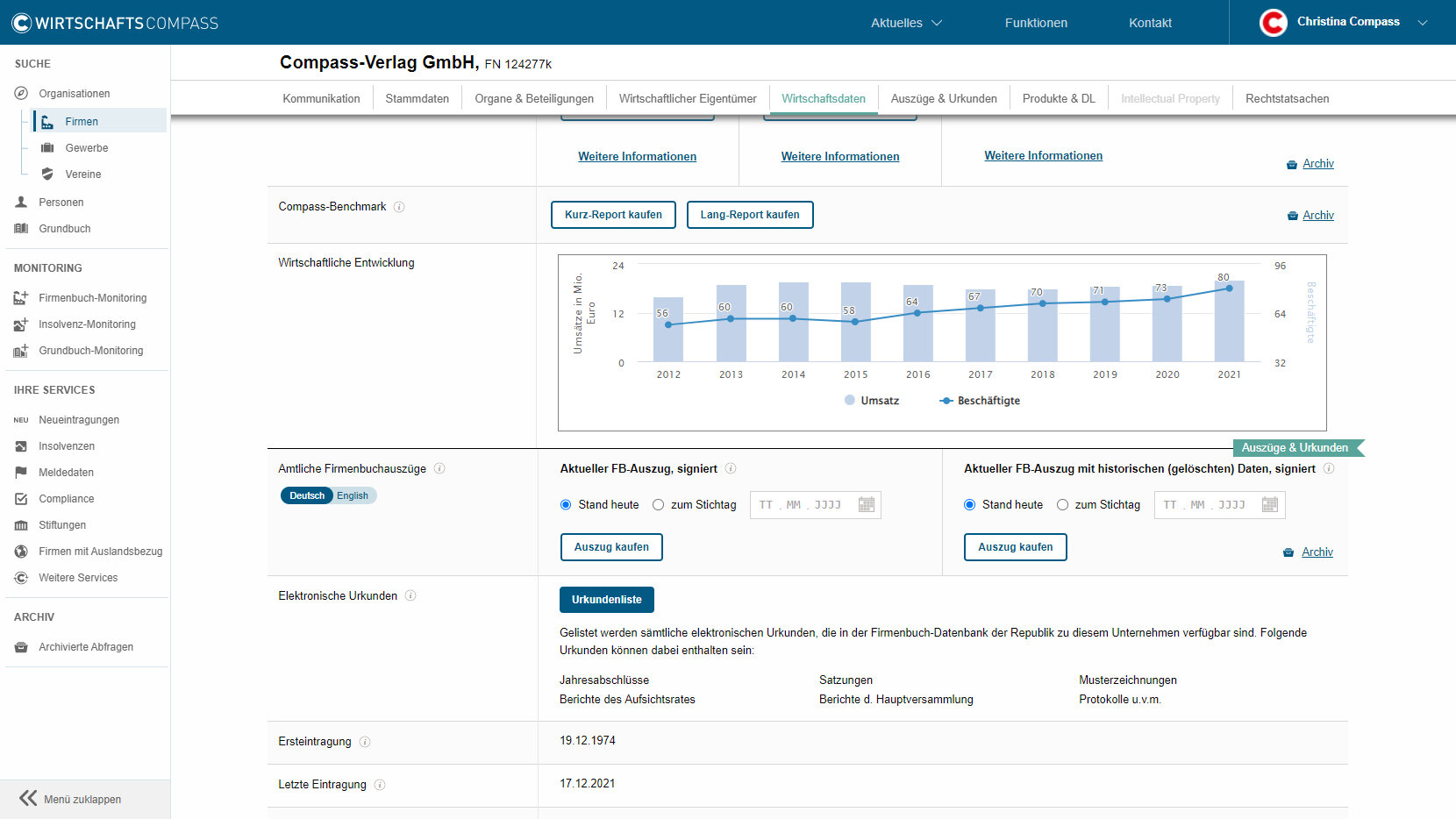Open the Archiv link in the Compass-Benchmark row
This screenshot has width=1456, height=819.
tap(1317, 216)
